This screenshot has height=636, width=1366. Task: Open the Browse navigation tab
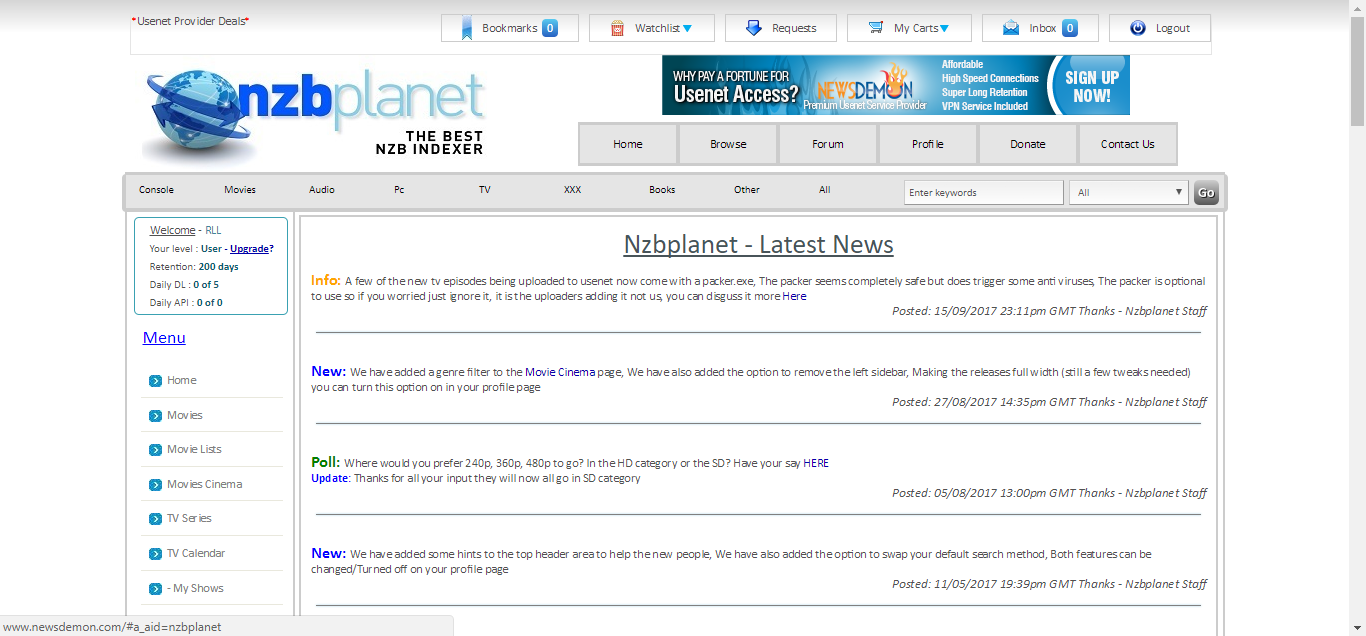[728, 144]
